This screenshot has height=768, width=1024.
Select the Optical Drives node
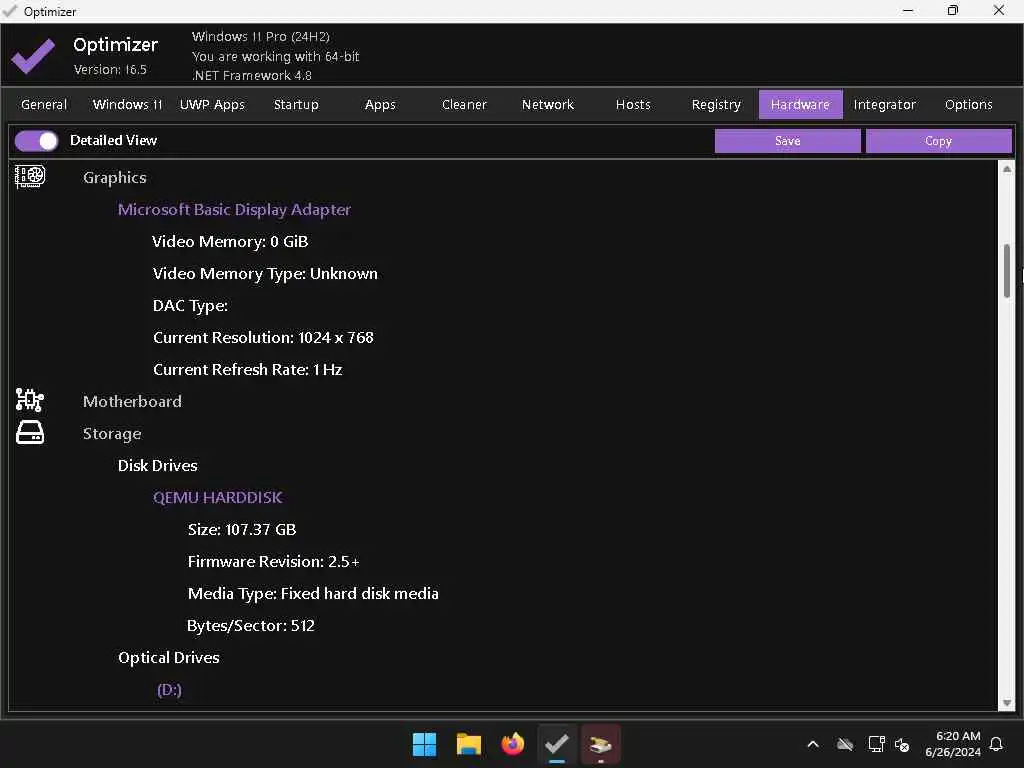click(x=168, y=658)
